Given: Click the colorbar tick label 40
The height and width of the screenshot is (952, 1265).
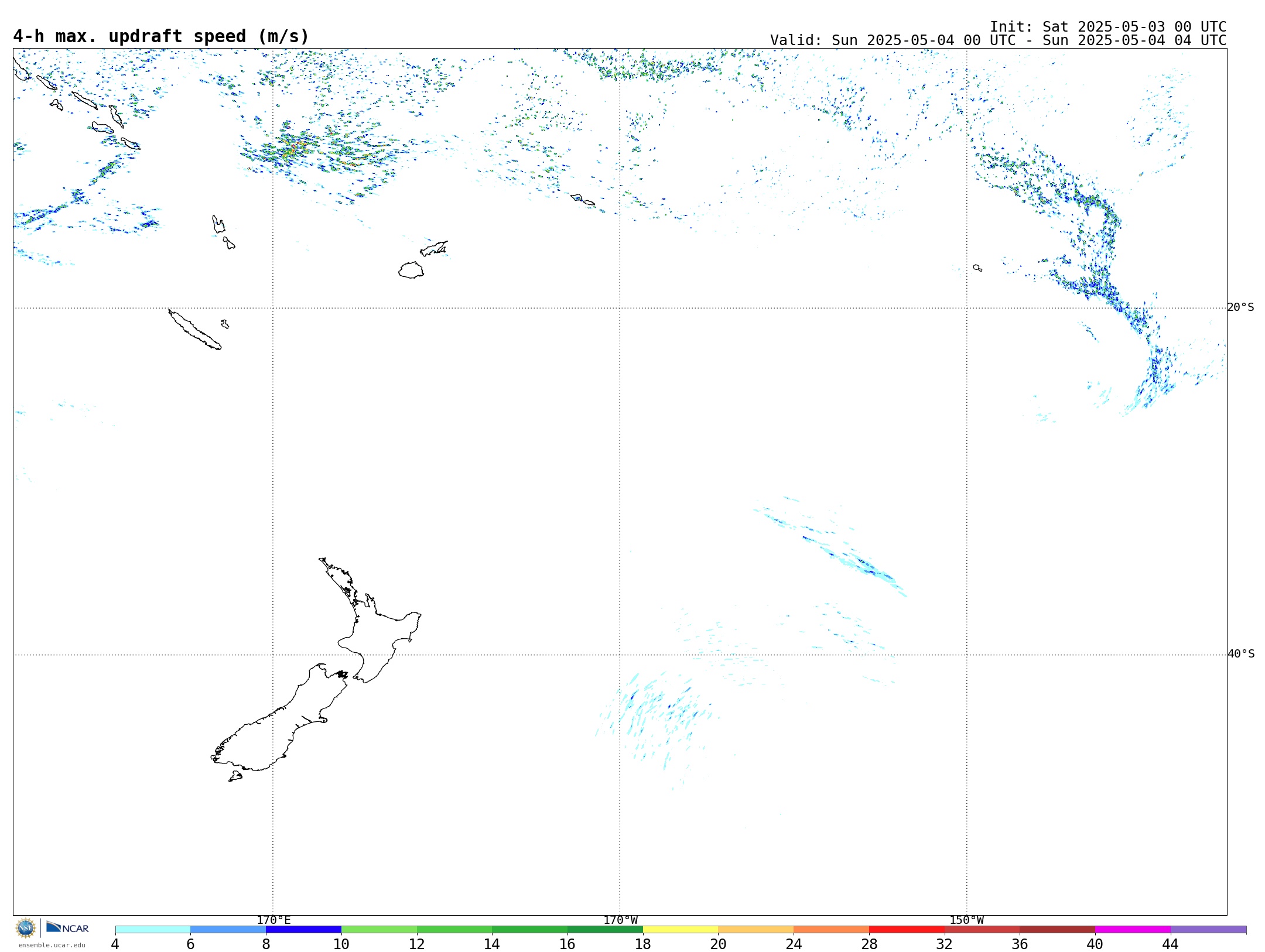Looking at the screenshot, I should click(1095, 944).
